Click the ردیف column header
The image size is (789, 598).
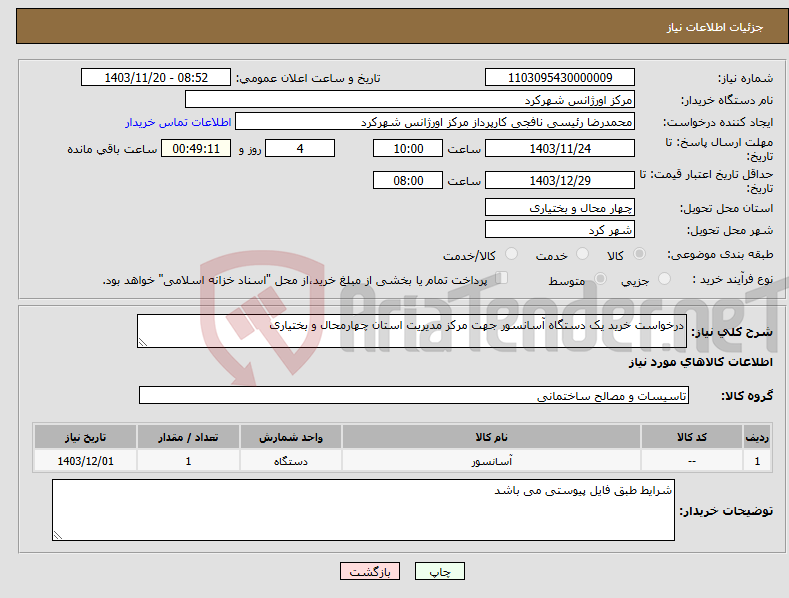pyautogui.click(x=757, y=437)
